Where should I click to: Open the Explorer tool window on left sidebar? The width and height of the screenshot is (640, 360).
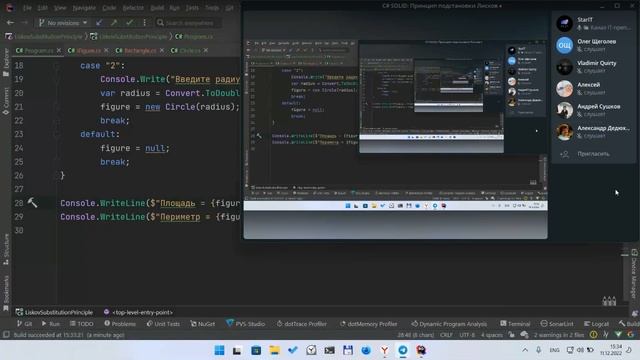pyautogui.click(x=6, y=62)
